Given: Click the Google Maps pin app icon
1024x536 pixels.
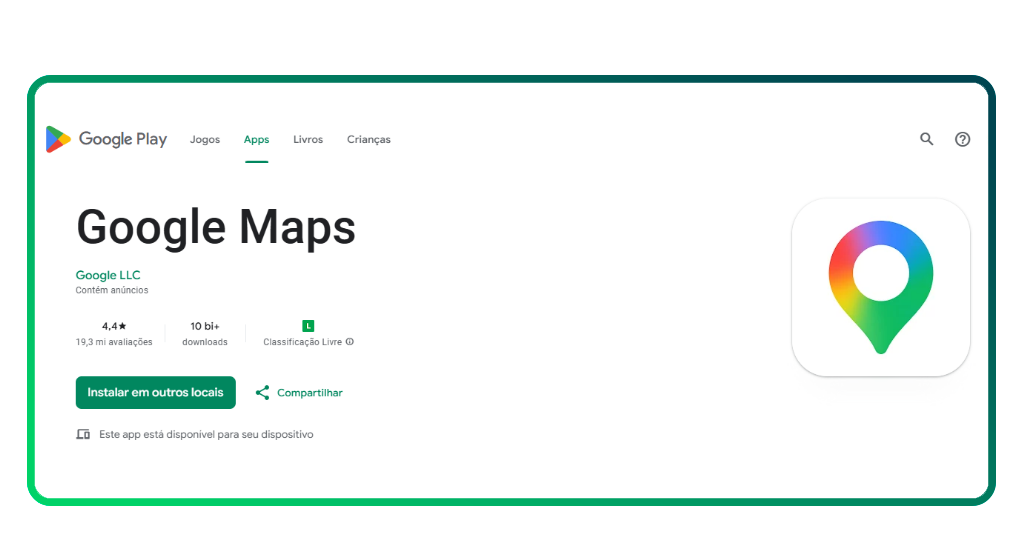Looking at the screenshot, I should 880,287.
